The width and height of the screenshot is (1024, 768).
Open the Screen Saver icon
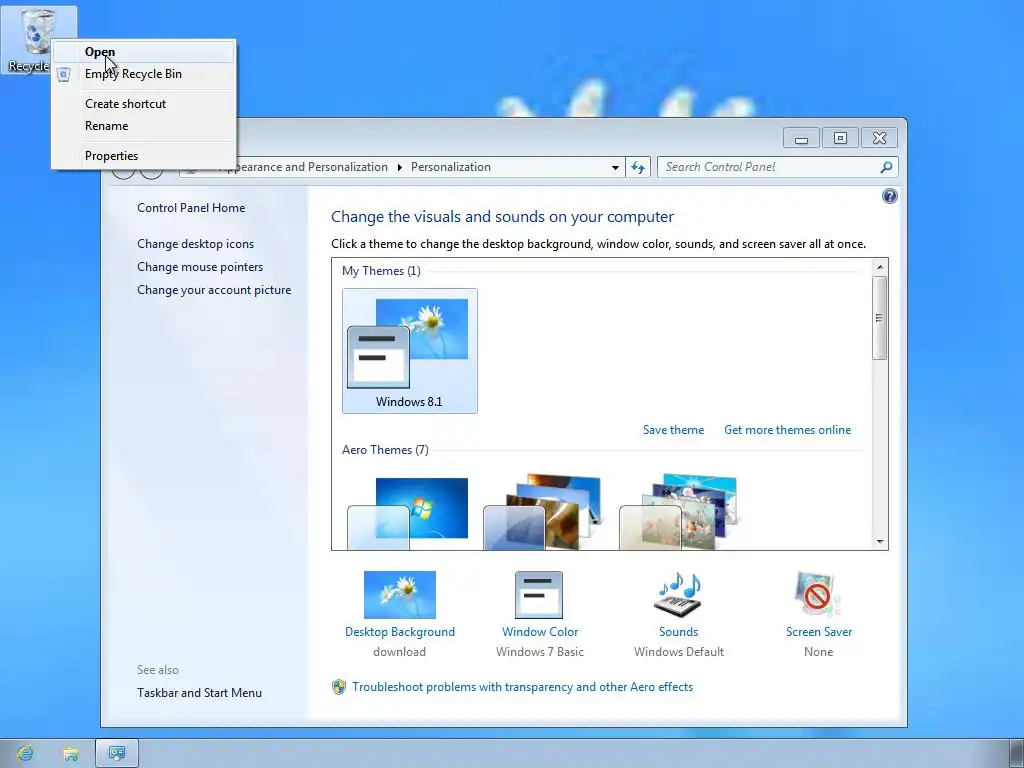tap(818, 594)
